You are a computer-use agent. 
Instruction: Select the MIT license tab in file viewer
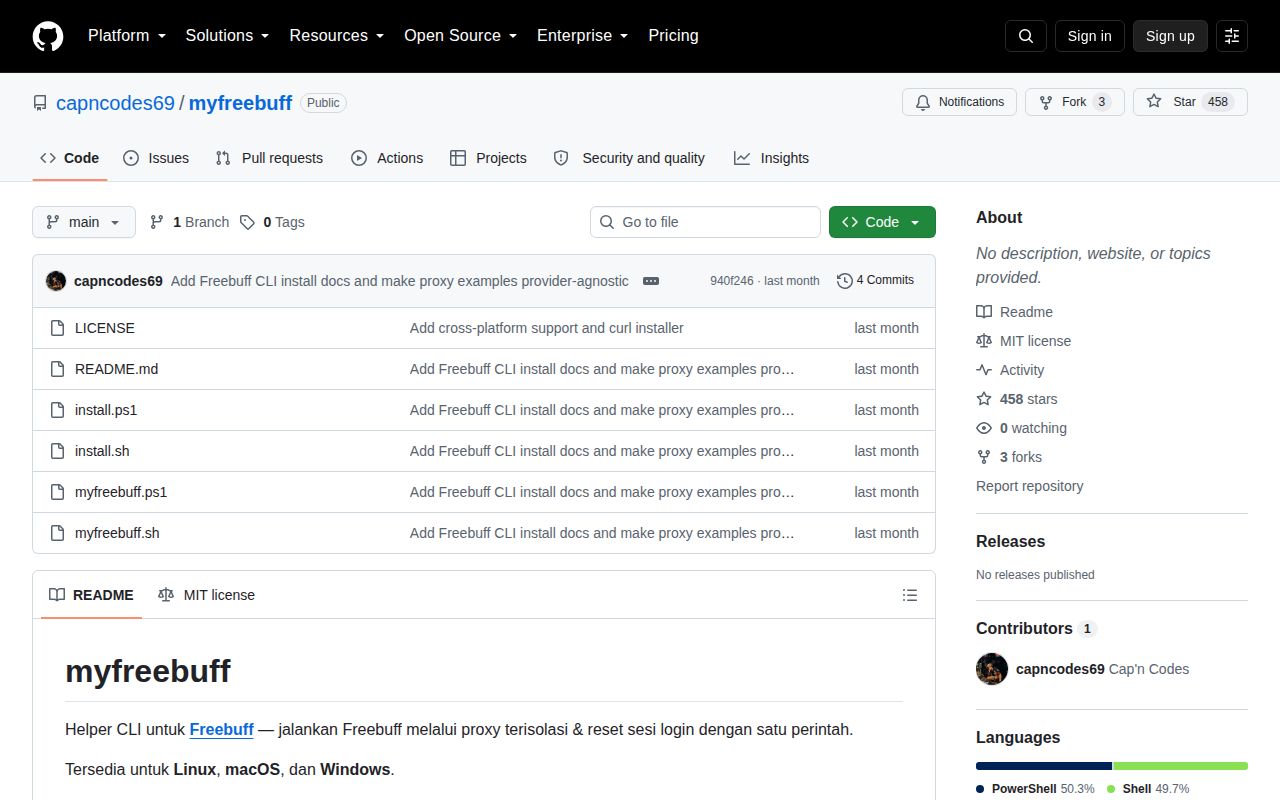[206, 595]
